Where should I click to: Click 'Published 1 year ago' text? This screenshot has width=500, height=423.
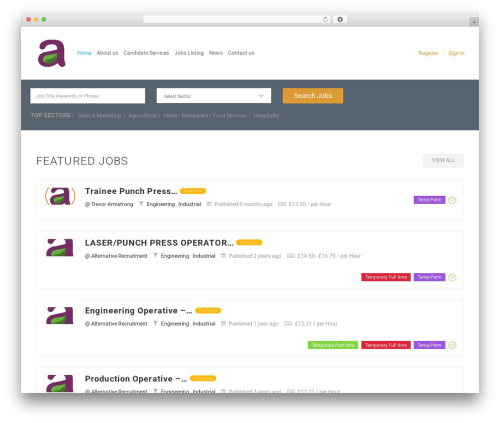pyautogui.click(x=253, y=324)
